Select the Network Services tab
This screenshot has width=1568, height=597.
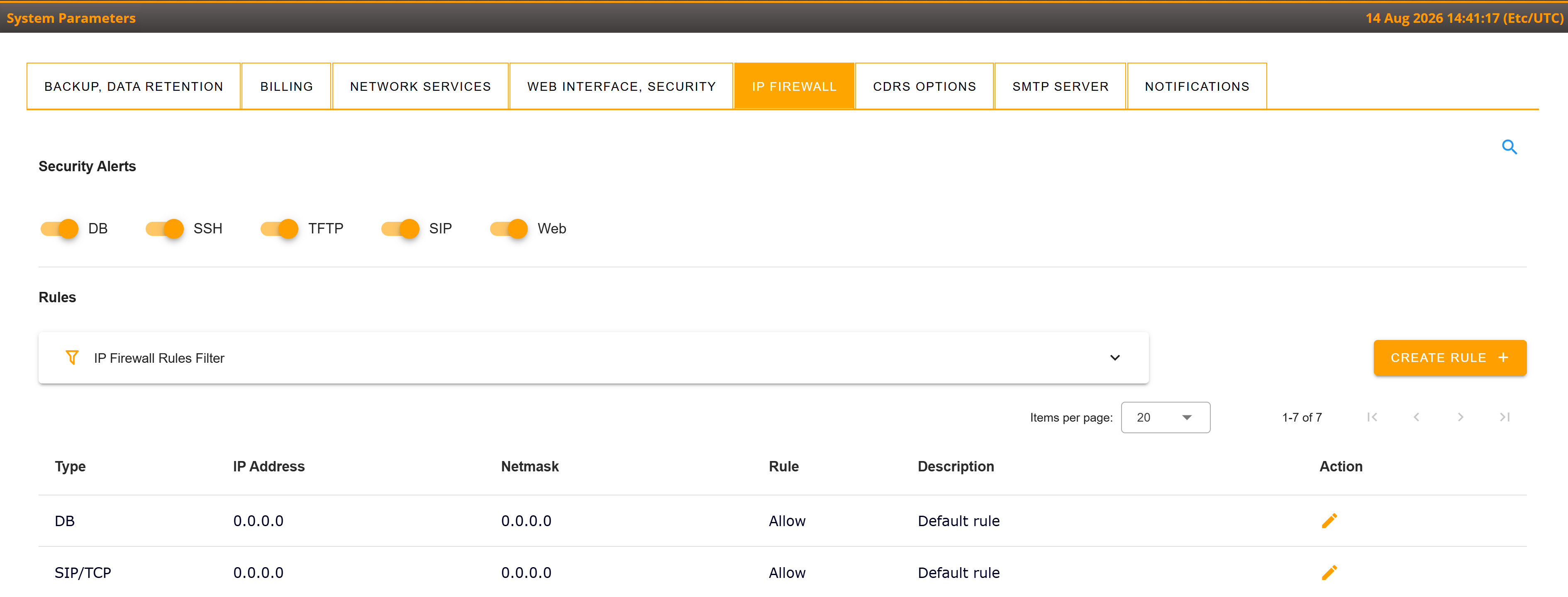pos(421,86)
